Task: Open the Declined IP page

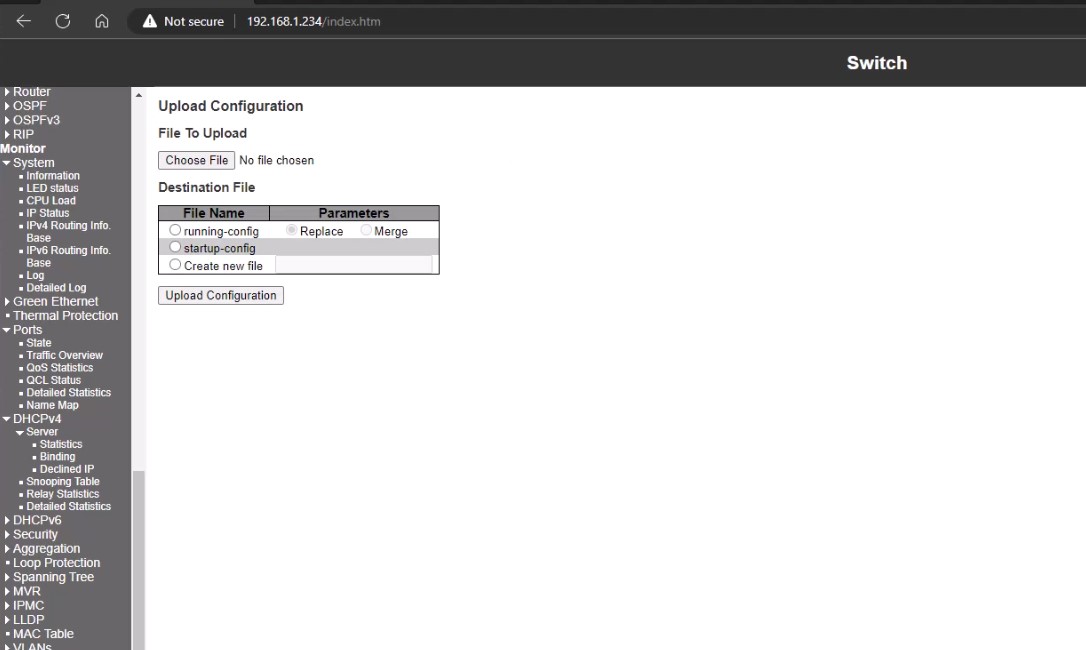Action: pyautogui.click(x=66, y=469)
